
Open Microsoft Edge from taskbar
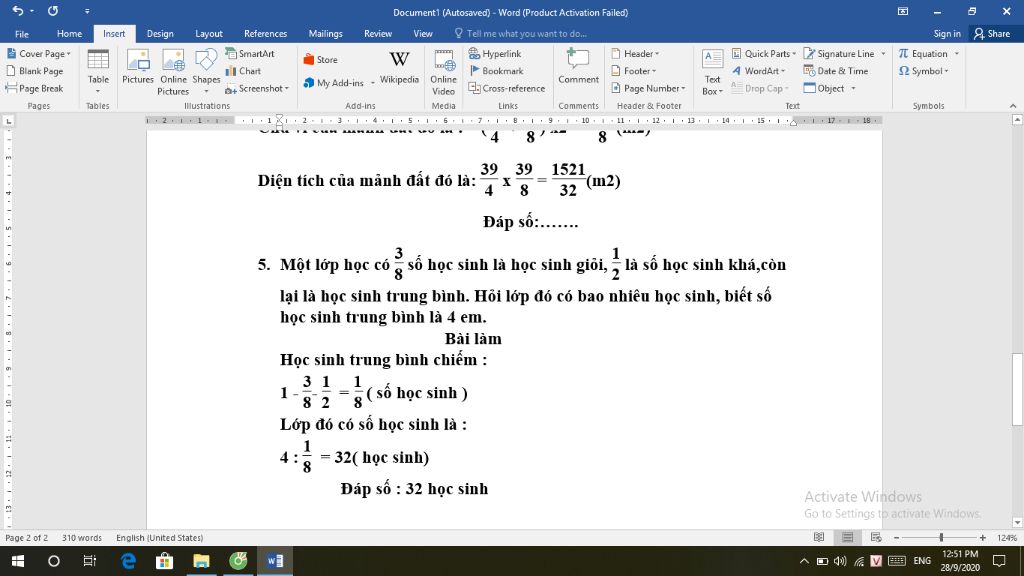(128, 561)
